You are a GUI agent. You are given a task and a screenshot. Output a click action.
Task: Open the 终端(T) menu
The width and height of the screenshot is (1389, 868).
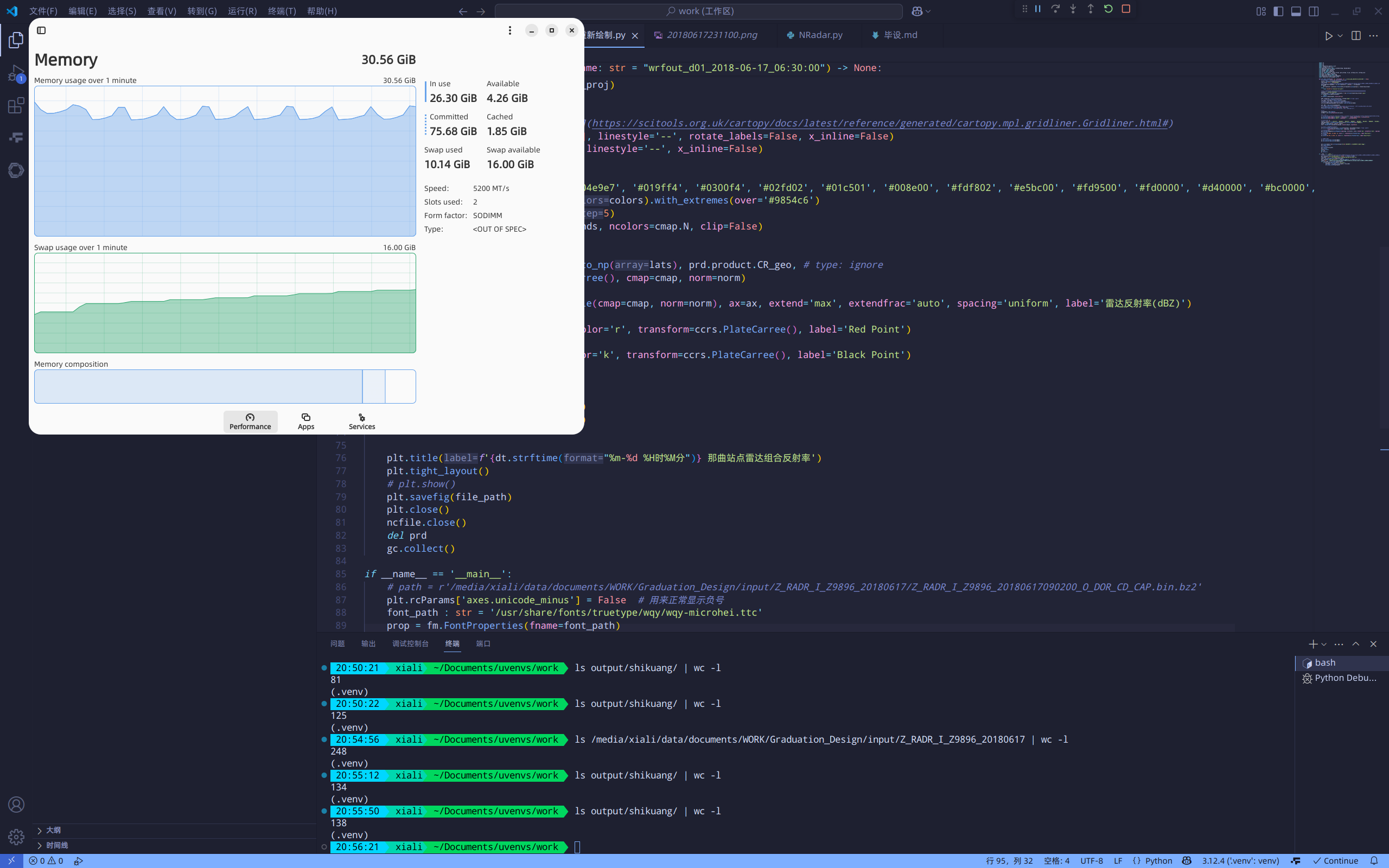click(x=282, y=11)
